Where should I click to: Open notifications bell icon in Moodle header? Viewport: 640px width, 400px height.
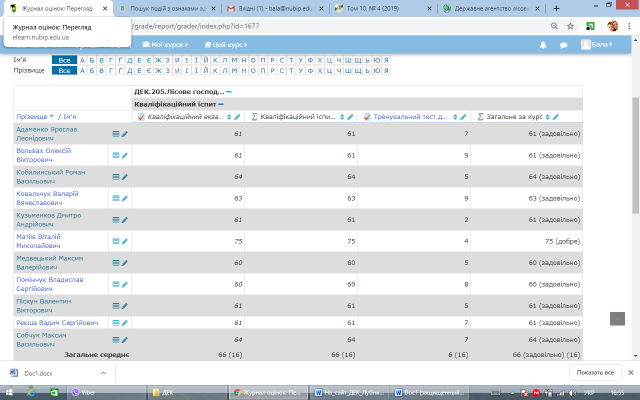click(544, 45)
